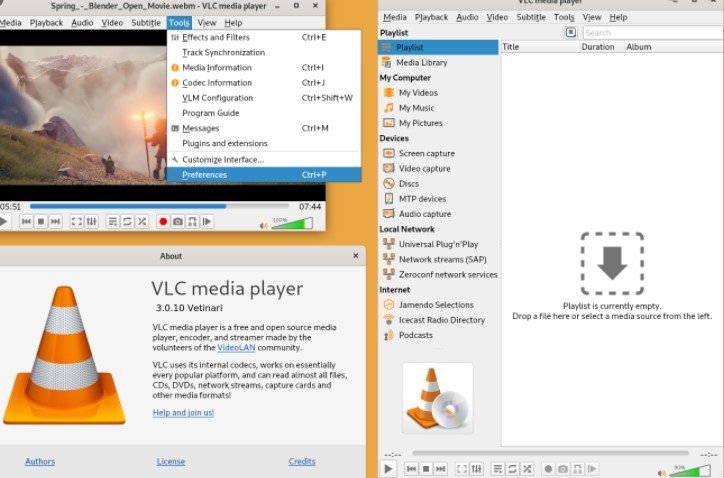Click playlist Search field
724x478 pixels.
pos(652,33)
